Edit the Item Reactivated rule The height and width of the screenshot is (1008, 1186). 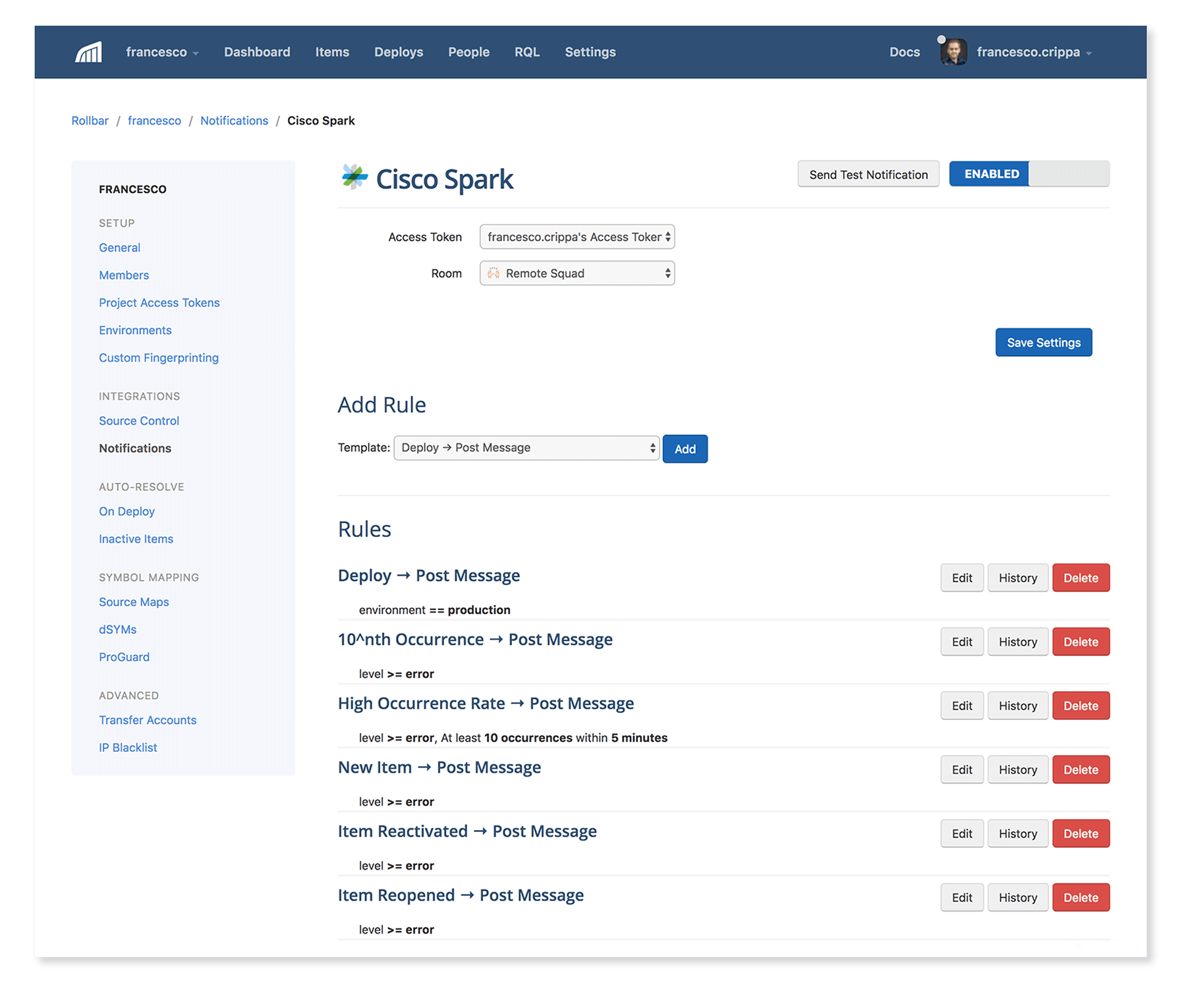962,833
